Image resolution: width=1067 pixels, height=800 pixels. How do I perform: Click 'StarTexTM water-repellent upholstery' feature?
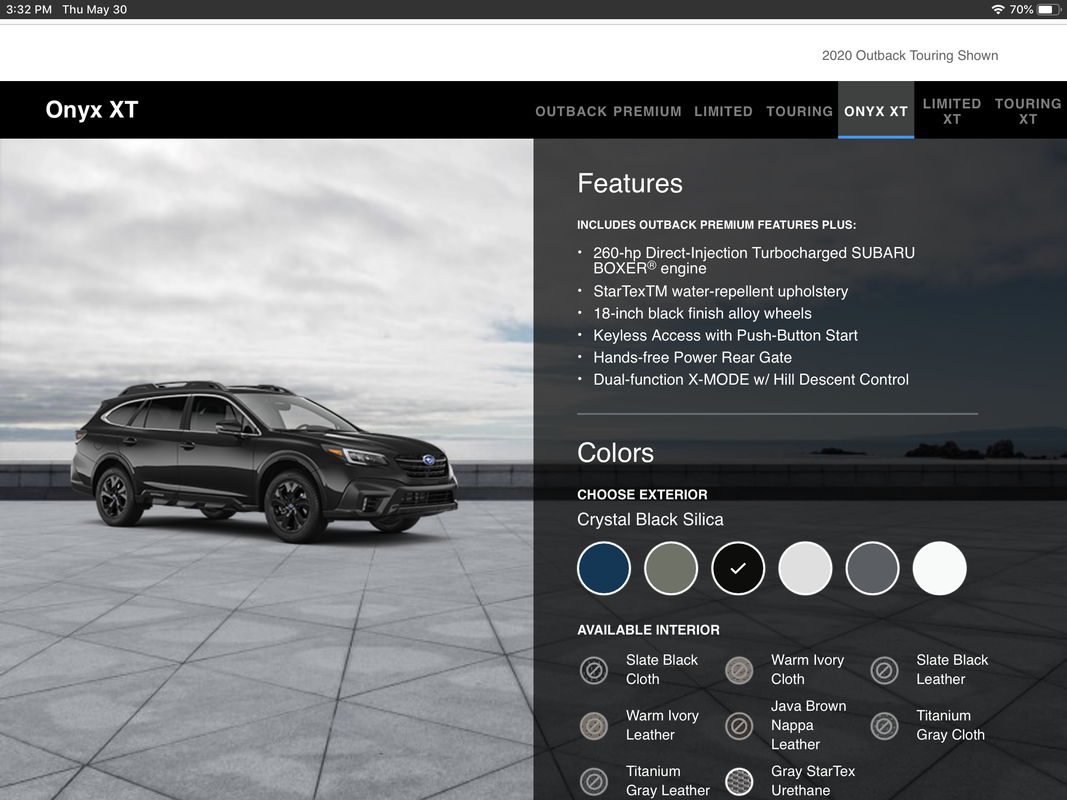point(721,291)
